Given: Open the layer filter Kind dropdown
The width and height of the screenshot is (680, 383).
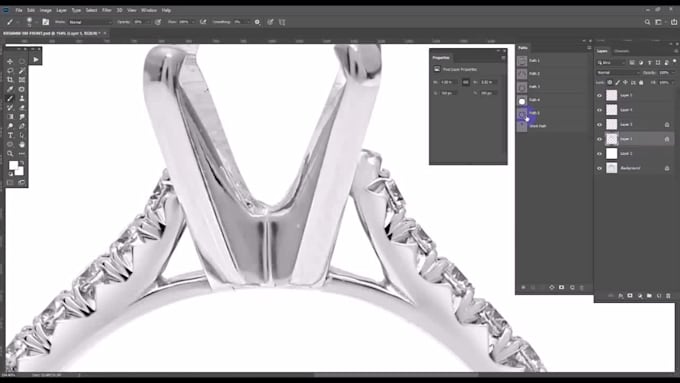Looking at the screenshot, I should (x=611, y=62).
